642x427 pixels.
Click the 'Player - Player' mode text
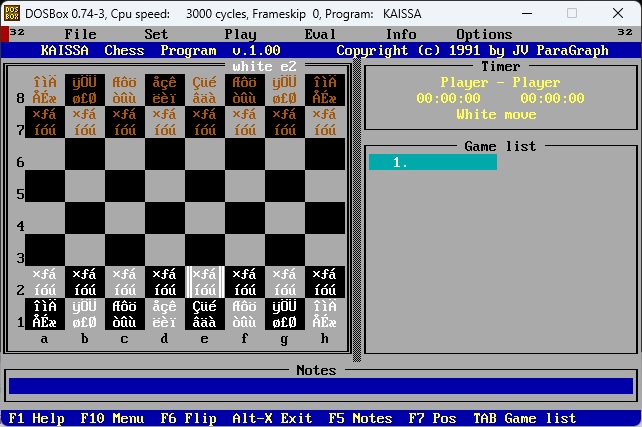(500, 82)
